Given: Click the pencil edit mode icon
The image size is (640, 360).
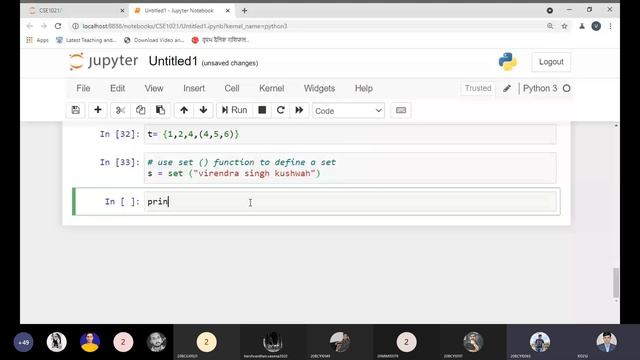Looking at the screenshot, I should pos(507,89).
